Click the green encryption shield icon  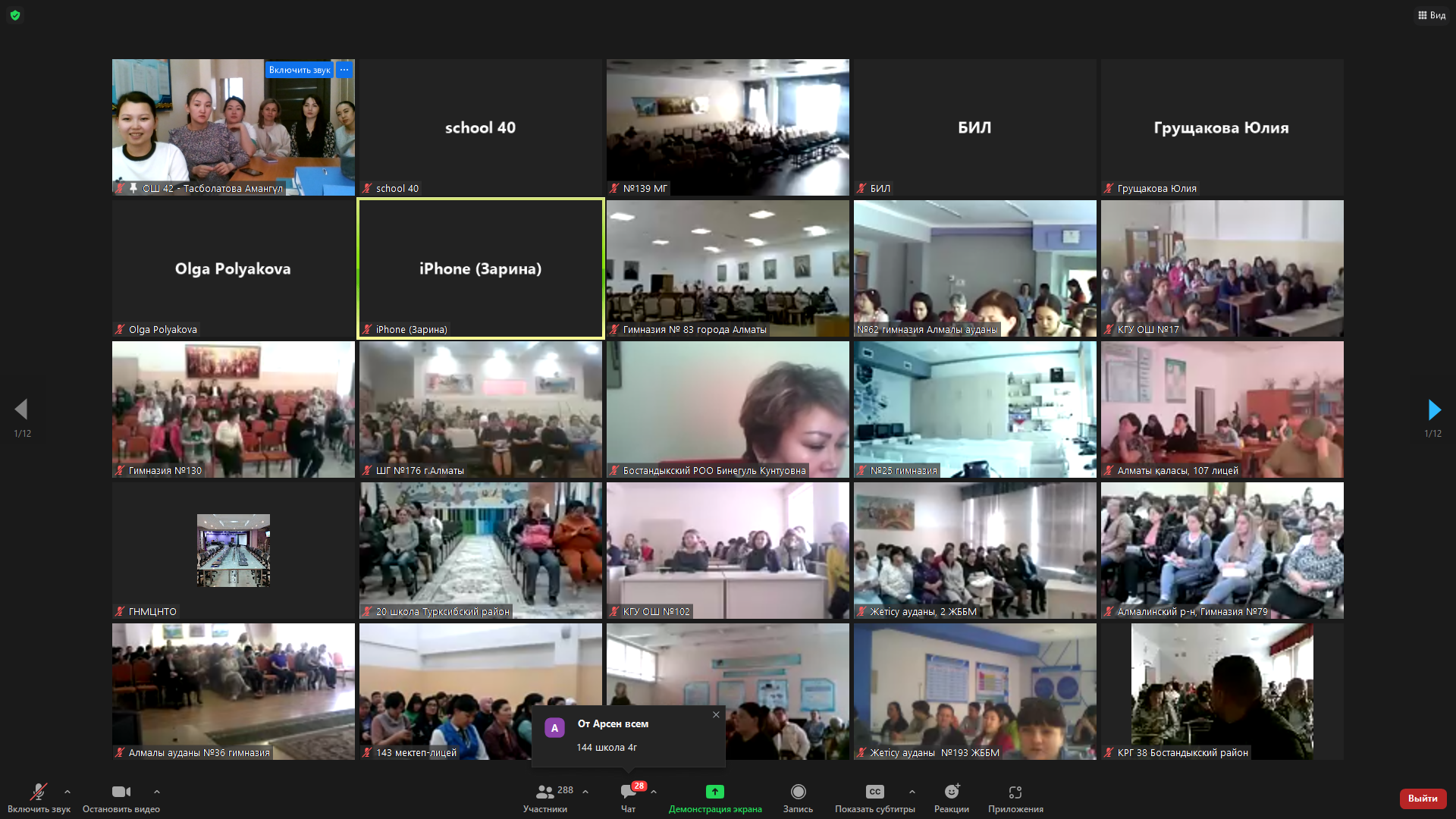pyautogui.click(x=15, y=15)
